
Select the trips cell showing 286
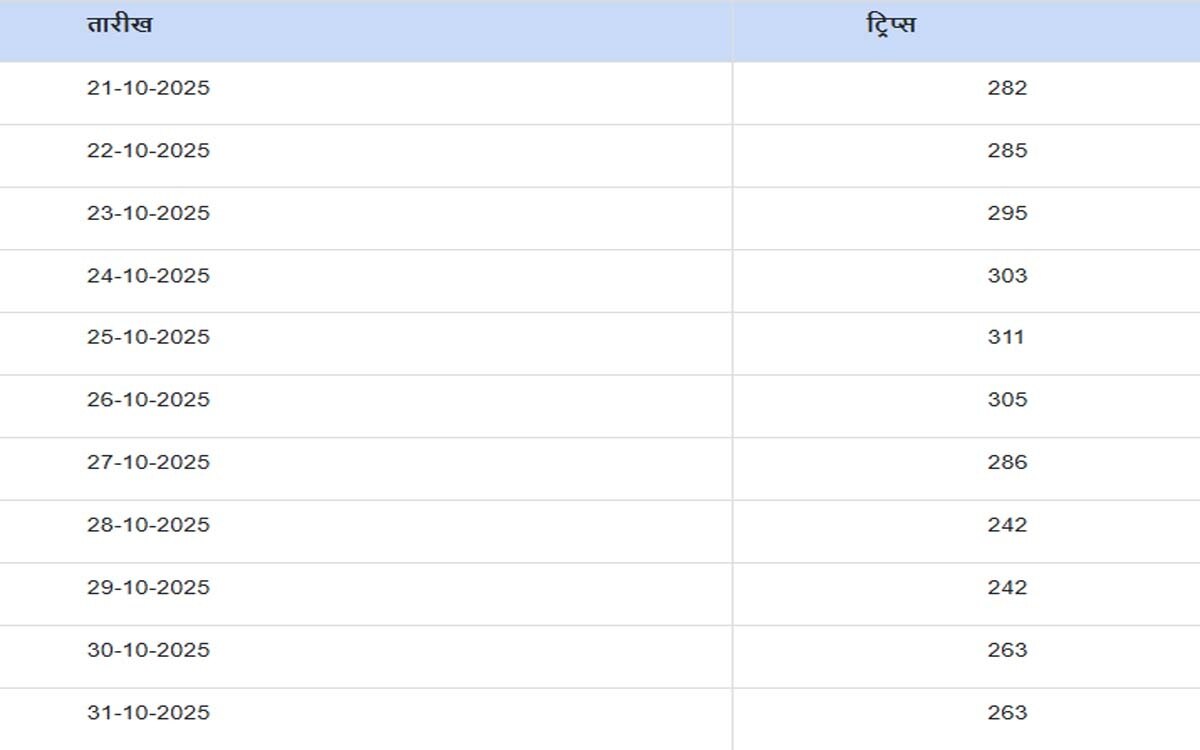(1007, 462)
